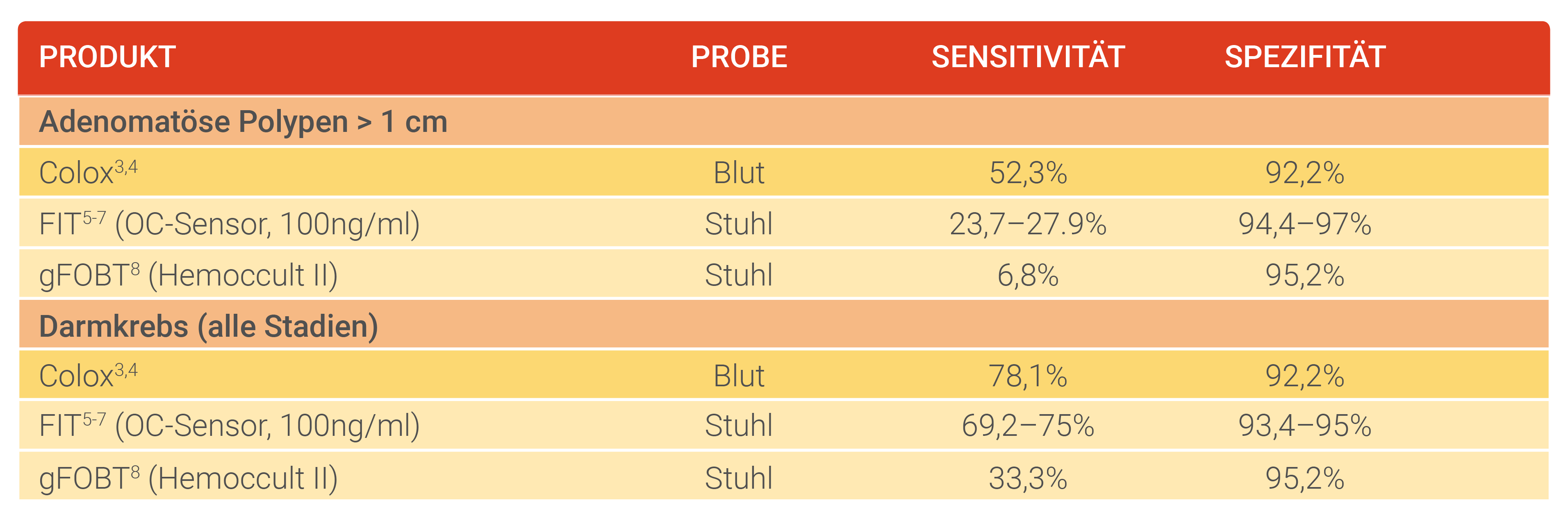
Task: Click the 69,2–75% sensitivity value
Action: (1027, 425)
